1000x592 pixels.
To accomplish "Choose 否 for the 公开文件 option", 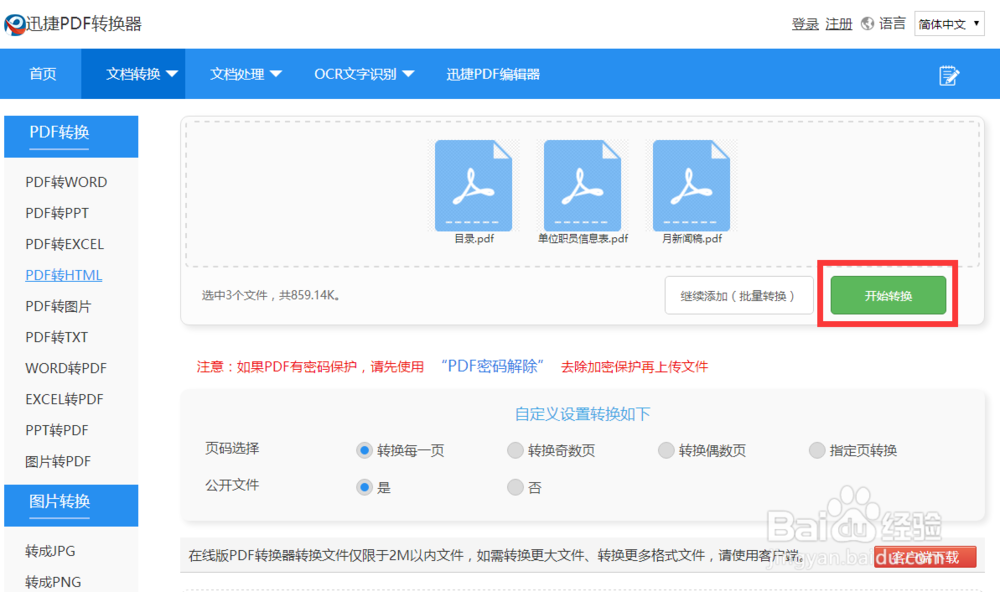I will click(x=515, y=487).
